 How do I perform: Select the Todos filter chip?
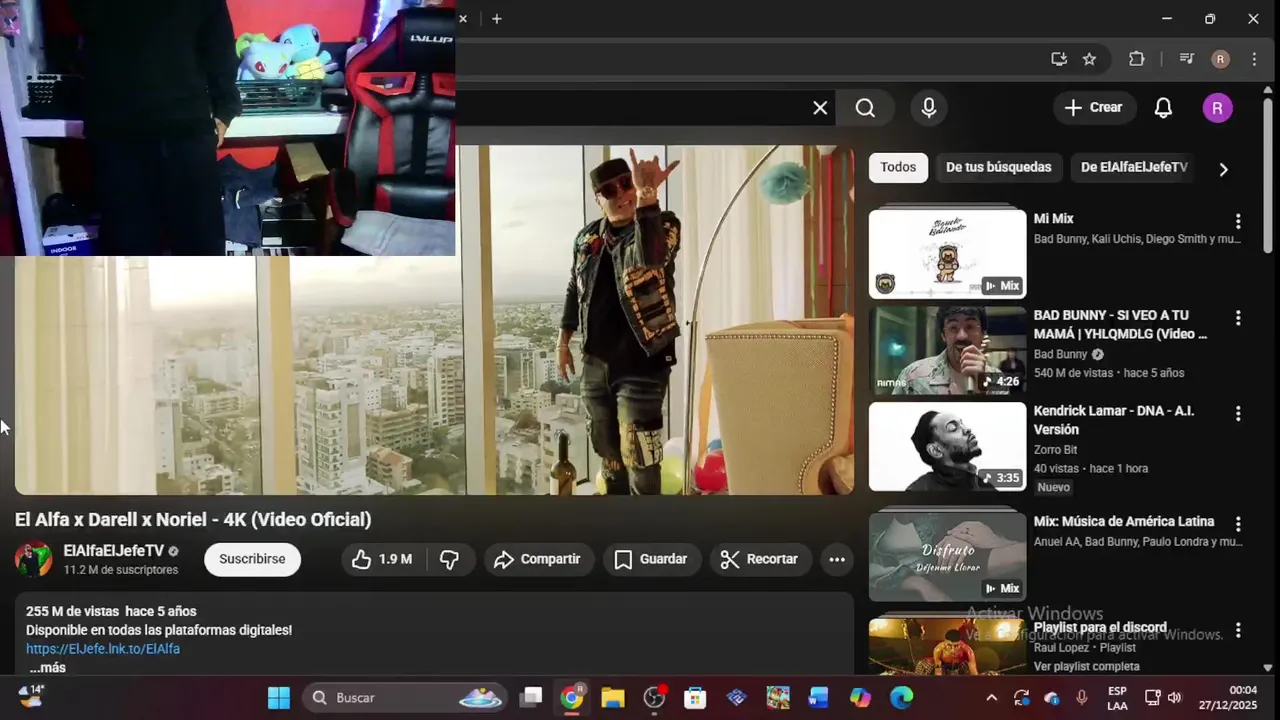coord(898,167)
